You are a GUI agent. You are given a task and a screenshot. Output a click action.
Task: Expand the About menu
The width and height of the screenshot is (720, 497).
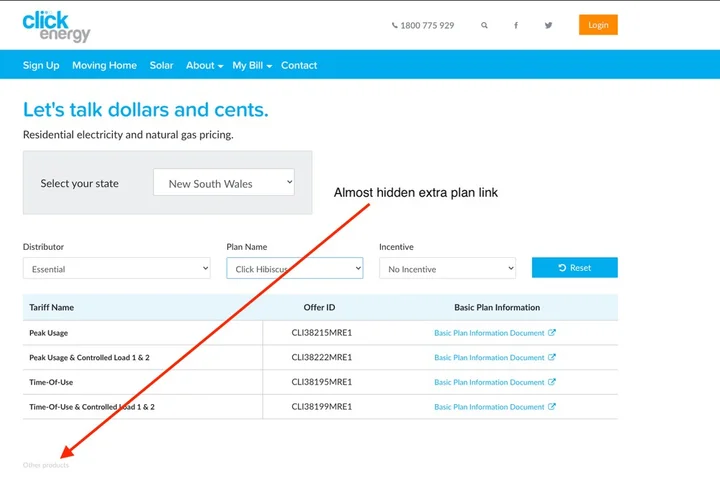click(204, 65)
